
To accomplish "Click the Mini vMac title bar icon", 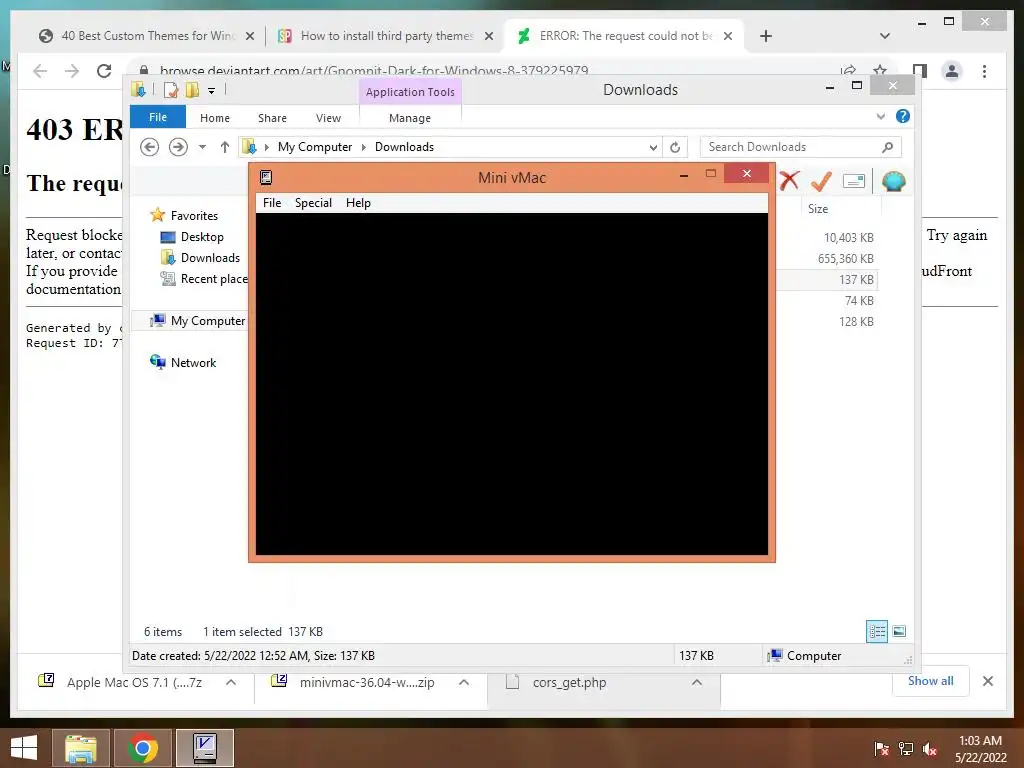I will tap(266, 178).
